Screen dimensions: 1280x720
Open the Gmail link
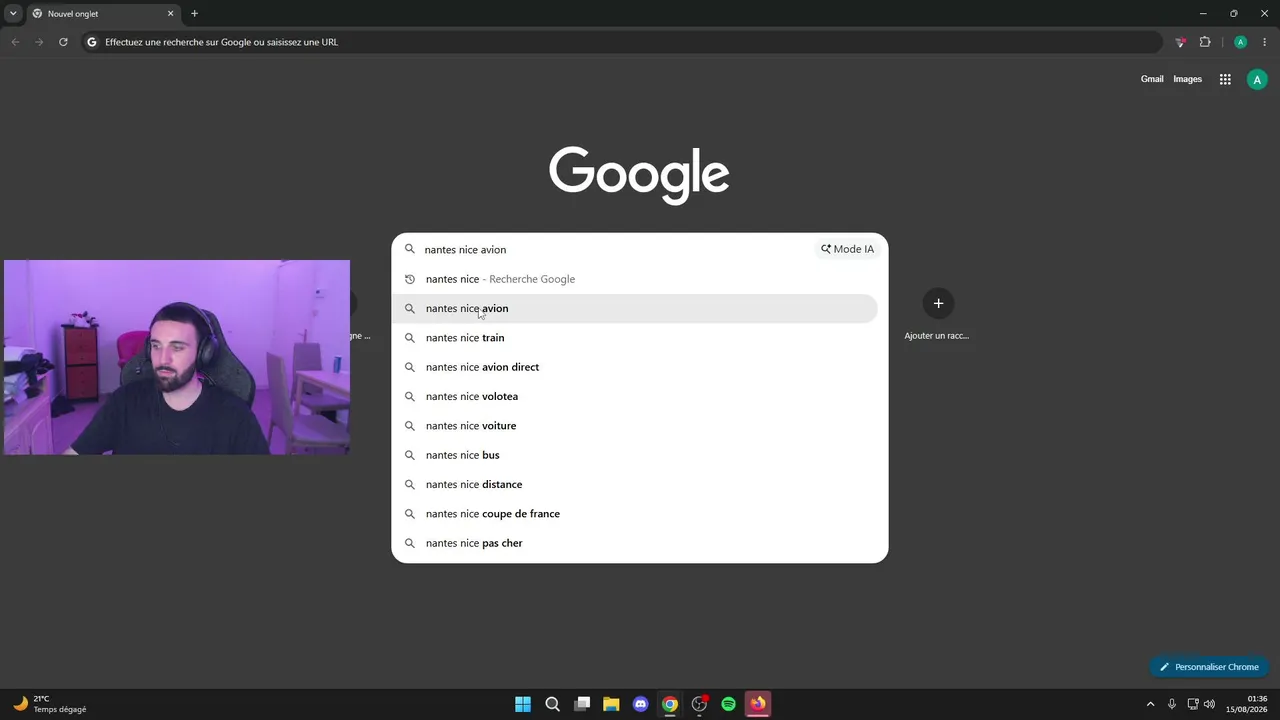(1152, 79)
